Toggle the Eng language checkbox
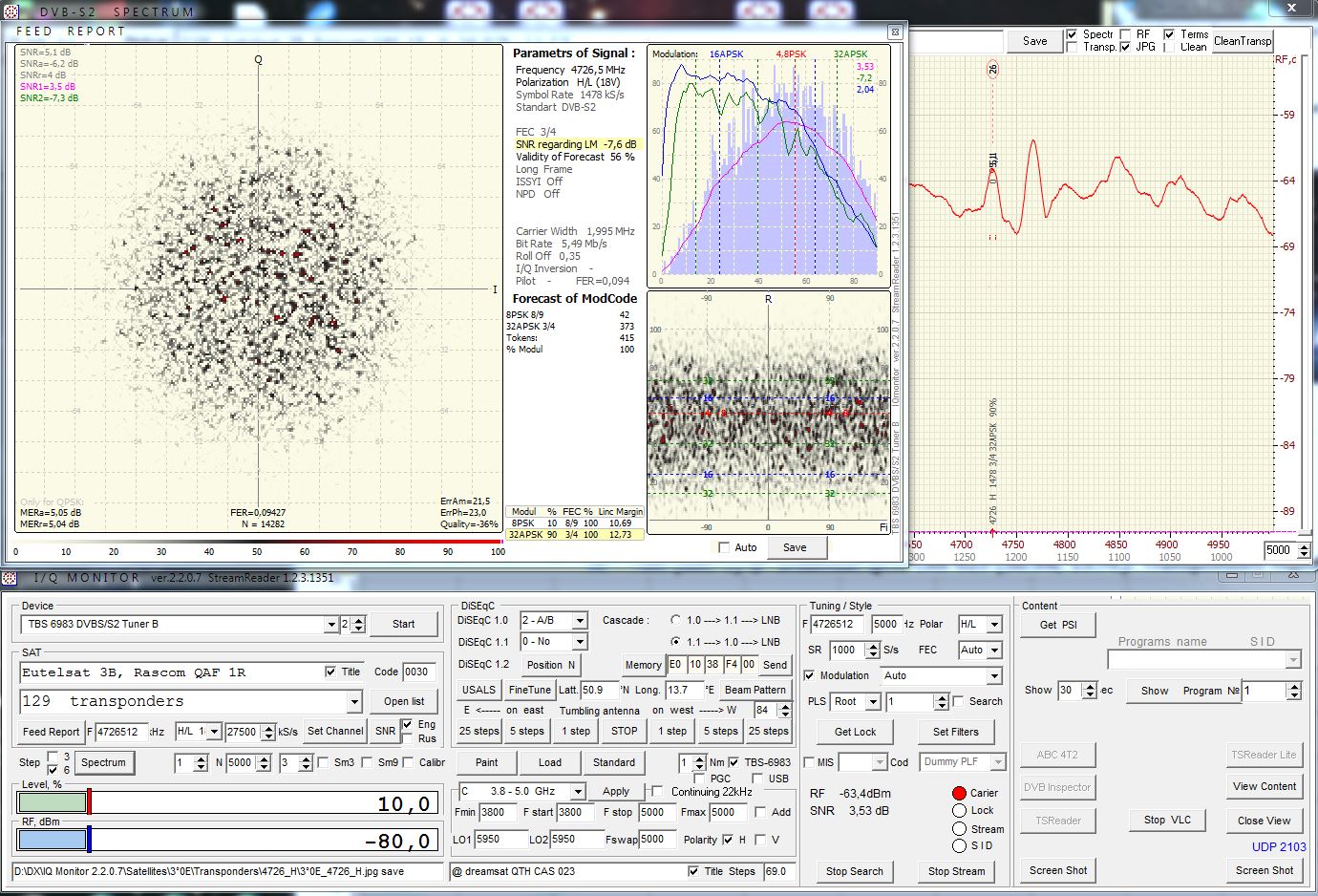This screenshot has width=1318, height=896. click(408, 724)
